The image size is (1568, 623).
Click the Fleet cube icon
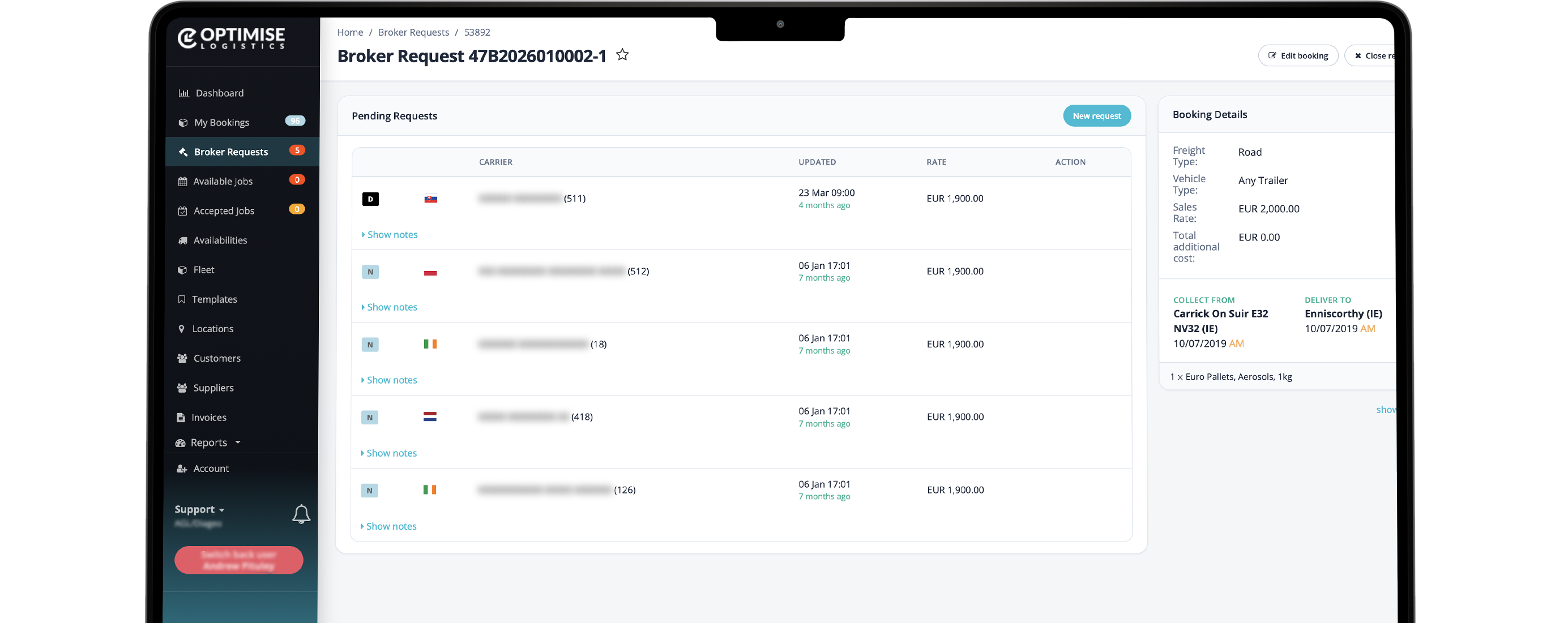[x=182, y=269]
